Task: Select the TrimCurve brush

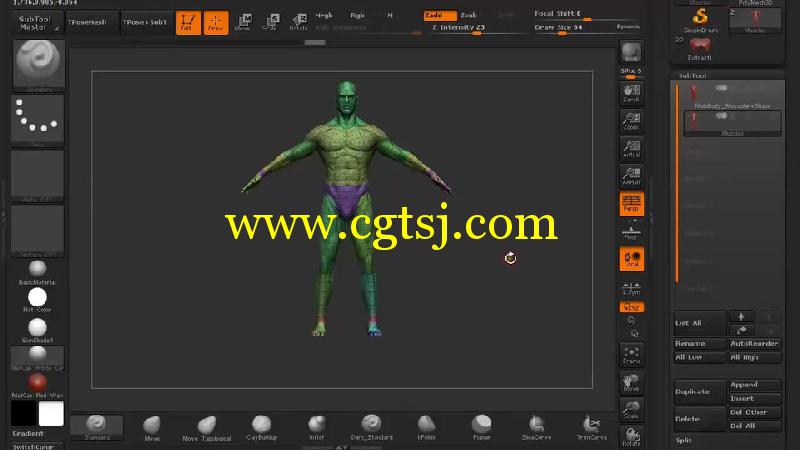Action: pyautogui.click(x=591, y=428)
